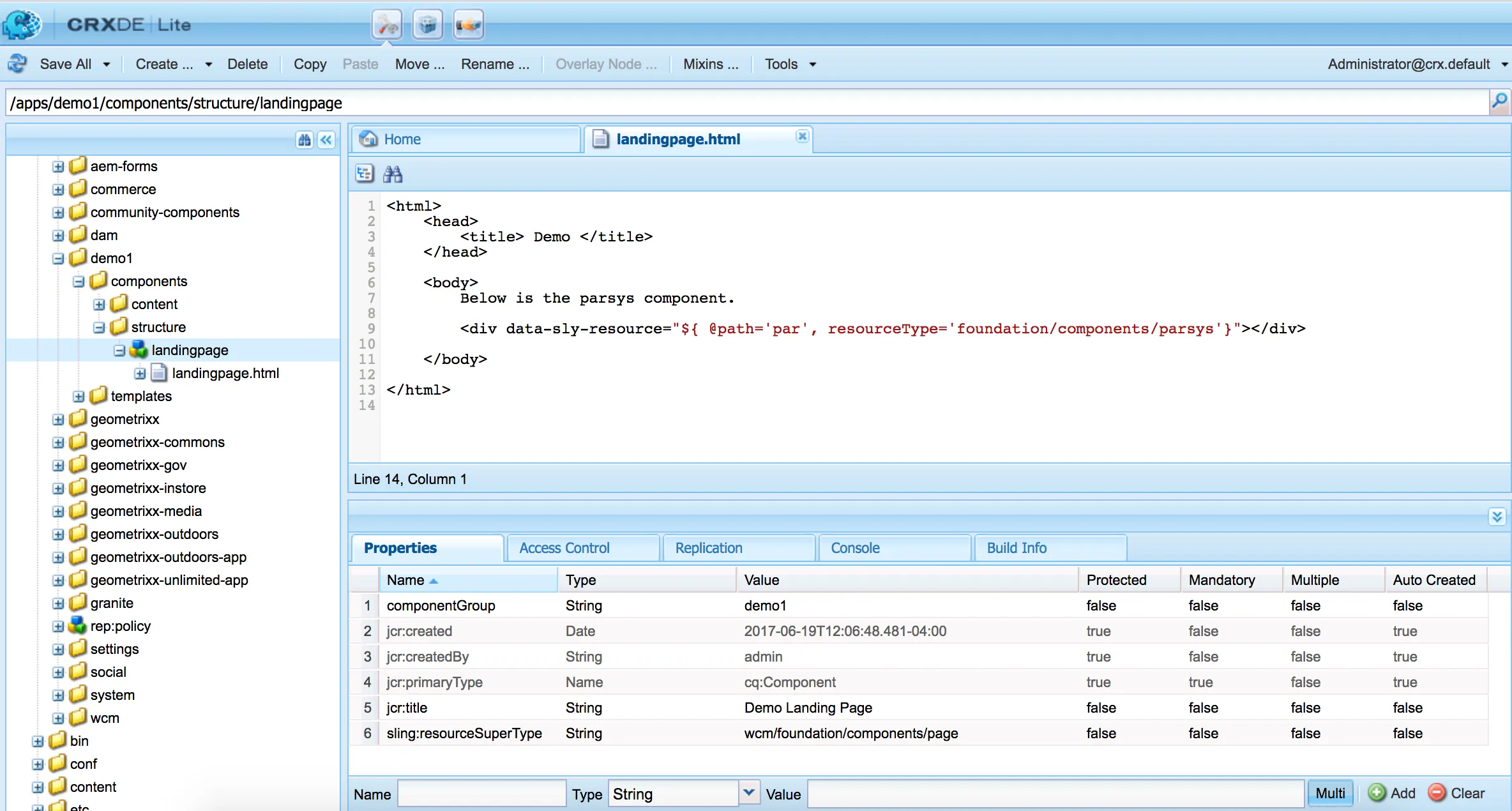Open the Type String dropdown arrow
Image resolution: width=1512 pixels, height=811 pixels.
click(x=749, y=793)
